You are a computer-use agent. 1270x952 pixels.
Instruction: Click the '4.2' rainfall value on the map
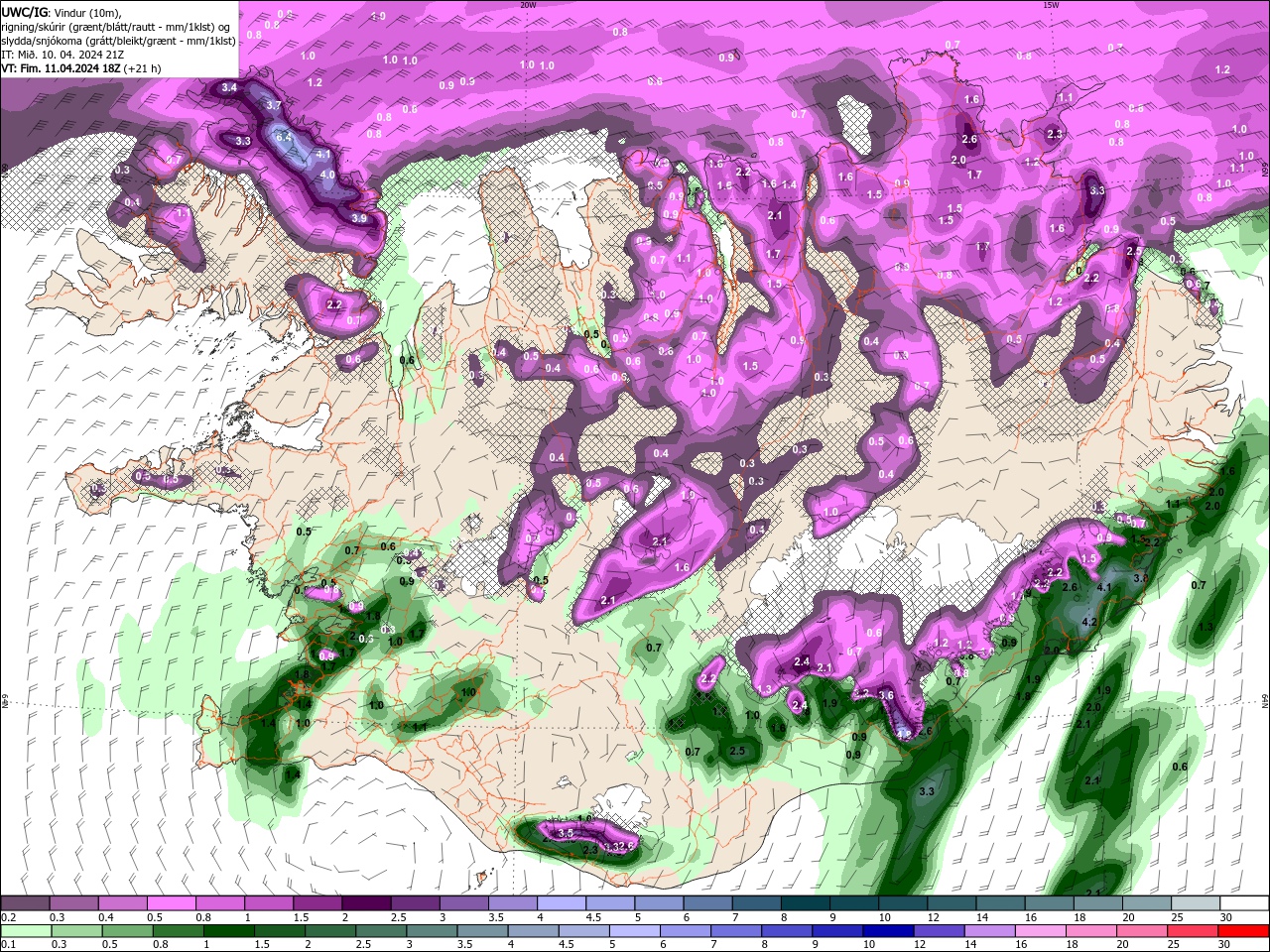pos(1088,622)
